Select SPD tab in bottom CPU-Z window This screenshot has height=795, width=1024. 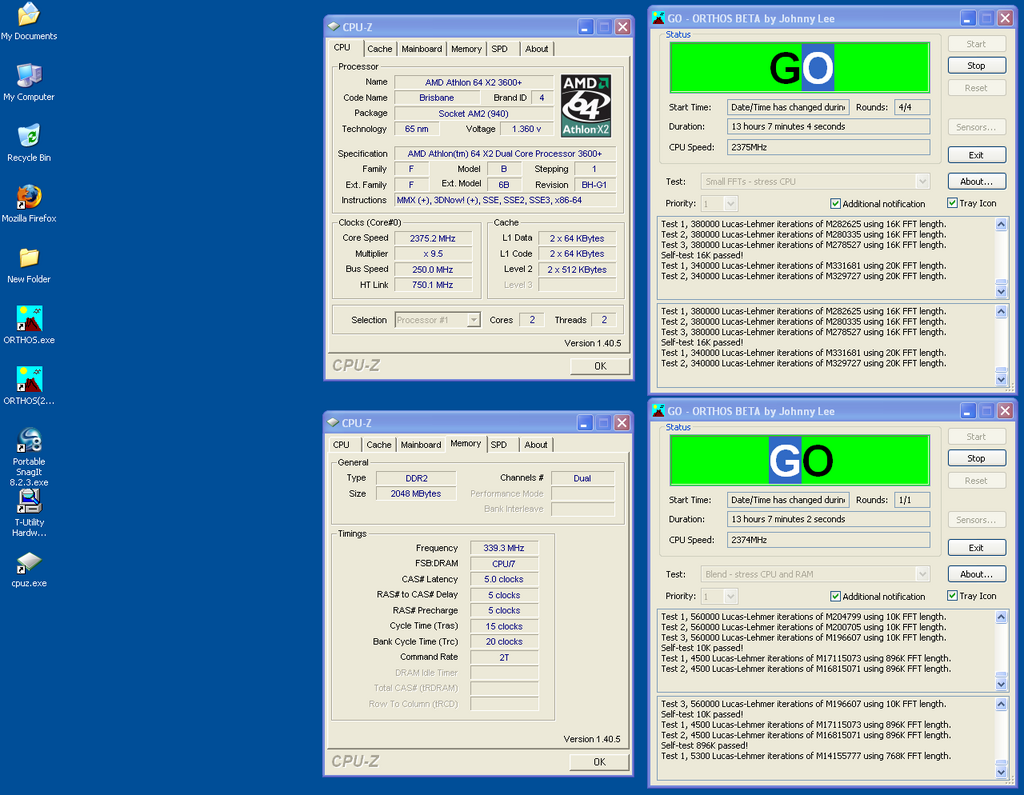click(x=499, y=445)
